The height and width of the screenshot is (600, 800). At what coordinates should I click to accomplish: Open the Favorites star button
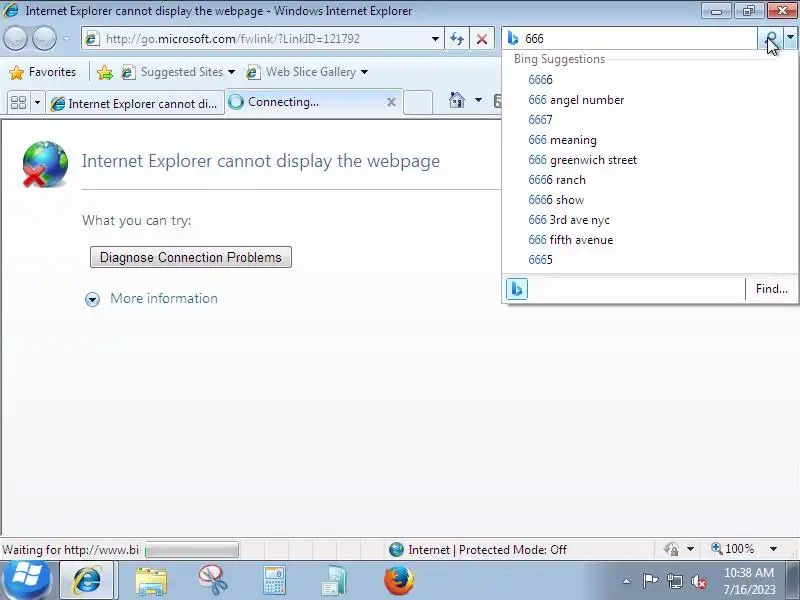[x=42, y=72]
